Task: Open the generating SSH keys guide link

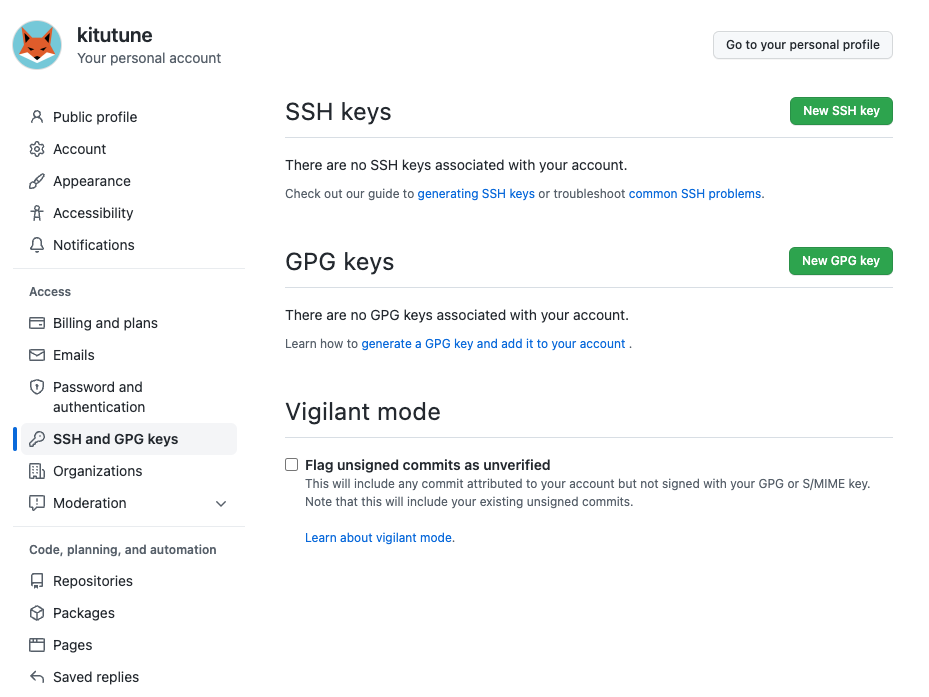Action: [476, 193]
